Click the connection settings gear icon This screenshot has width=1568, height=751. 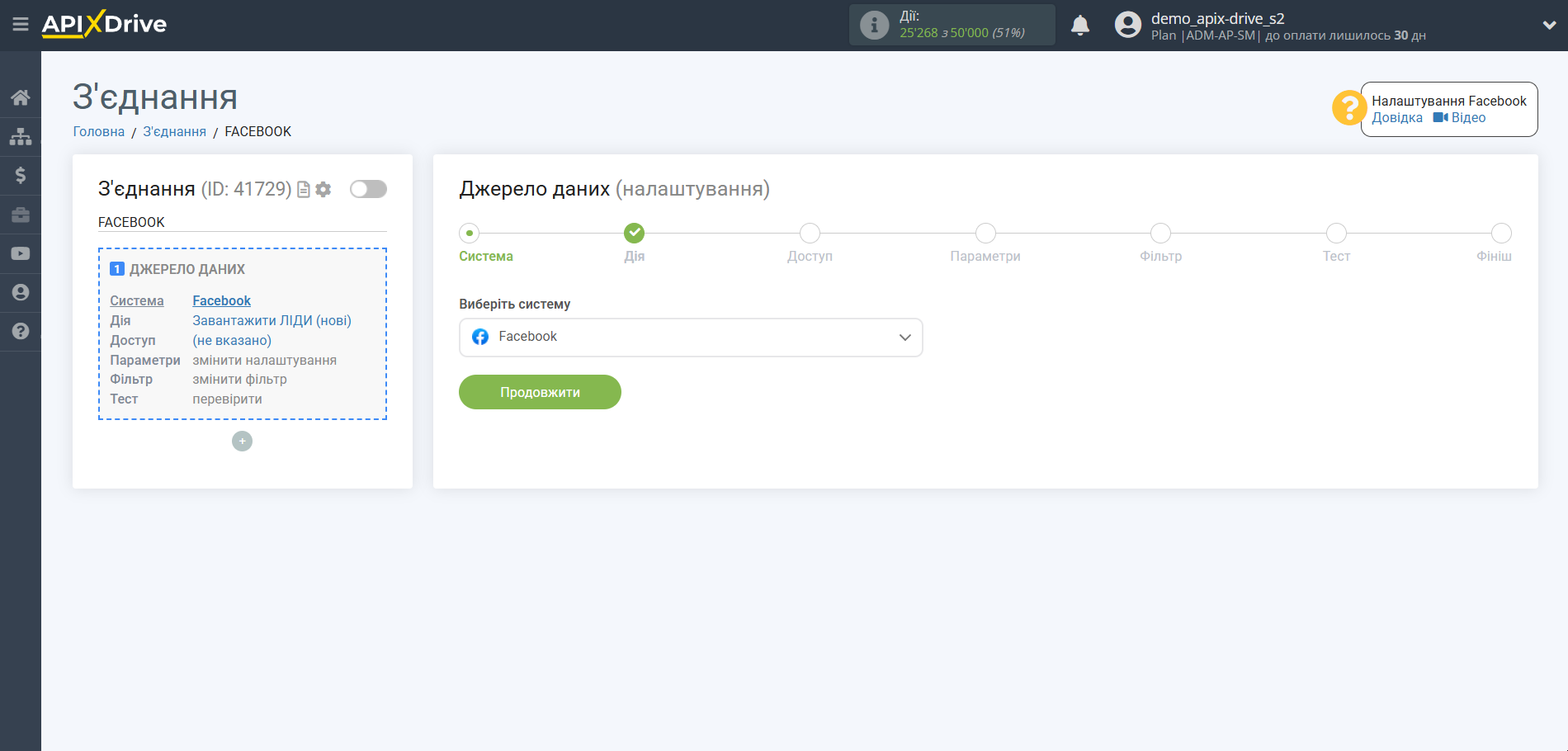click(x=324, y=189)
